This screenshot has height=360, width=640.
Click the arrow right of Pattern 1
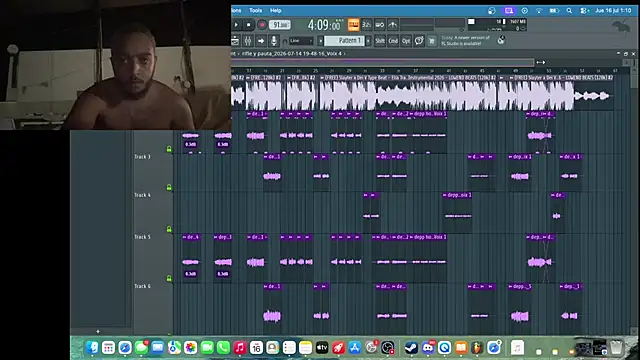click(369, 41)
